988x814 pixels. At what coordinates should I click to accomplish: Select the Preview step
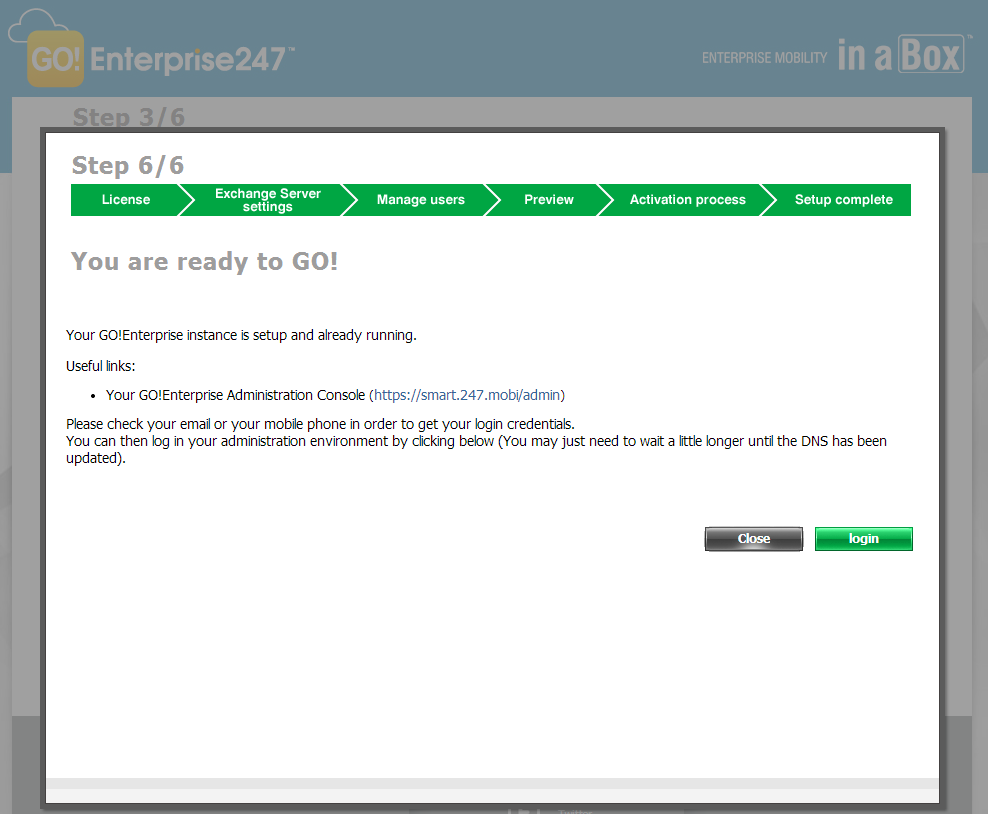tap(548, 200)
